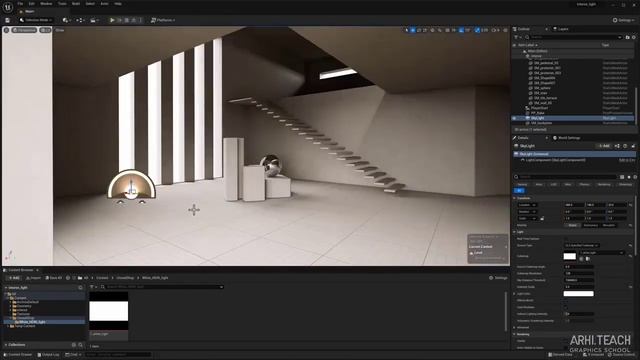The image size is (640, 360).
Task: Toggle the Affects World checkbox
Action: (566, 300)
